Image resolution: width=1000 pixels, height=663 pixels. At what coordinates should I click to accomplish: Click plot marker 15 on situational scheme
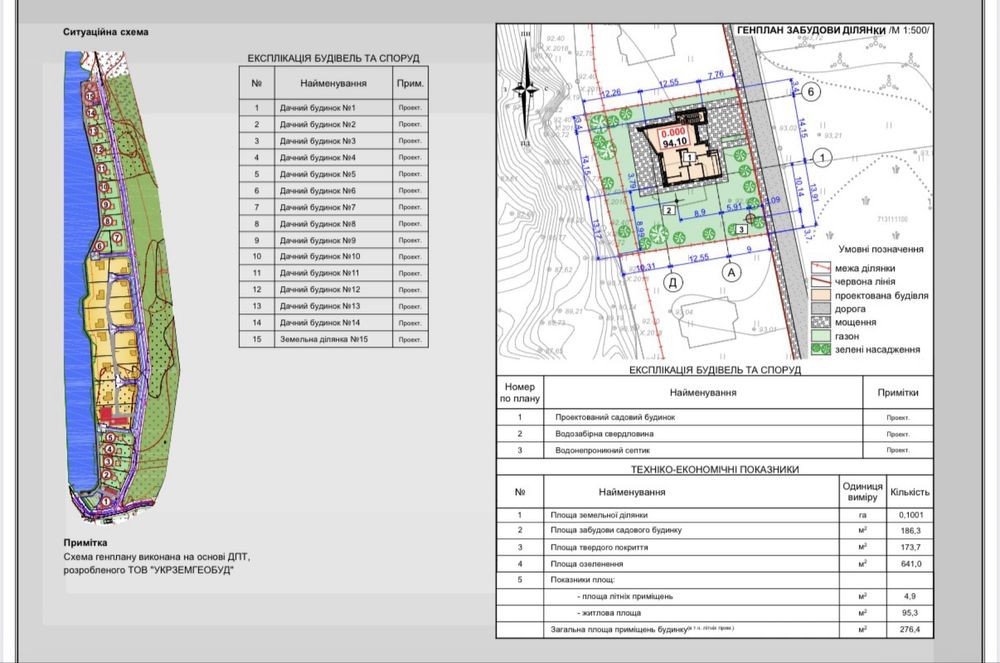92,95
